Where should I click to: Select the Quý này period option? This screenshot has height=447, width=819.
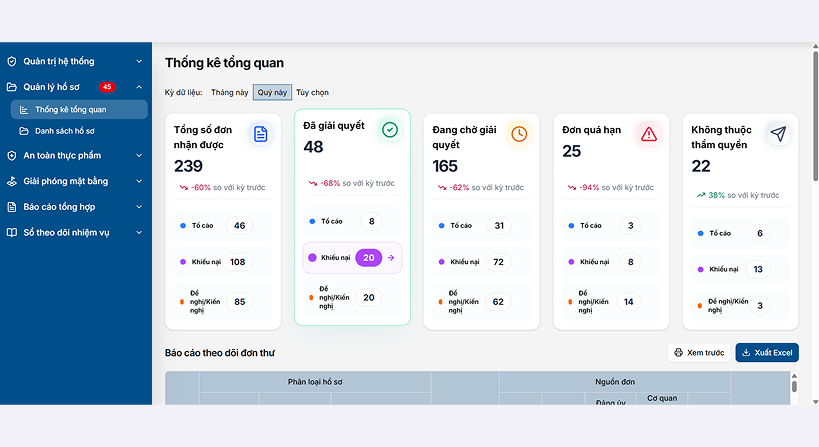[272, 92]
